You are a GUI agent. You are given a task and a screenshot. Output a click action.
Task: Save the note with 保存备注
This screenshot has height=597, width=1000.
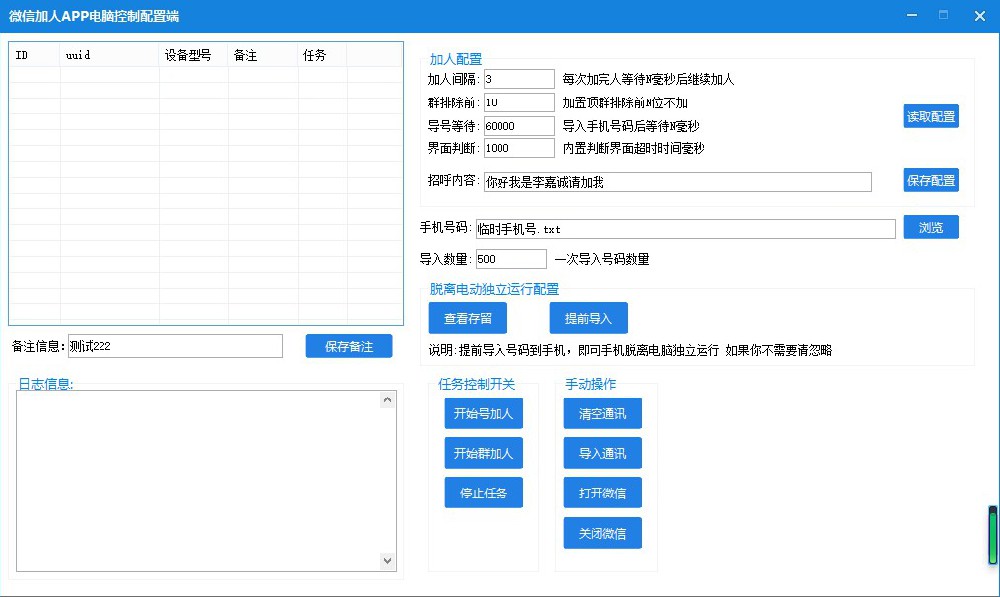(x=349, y=346)
